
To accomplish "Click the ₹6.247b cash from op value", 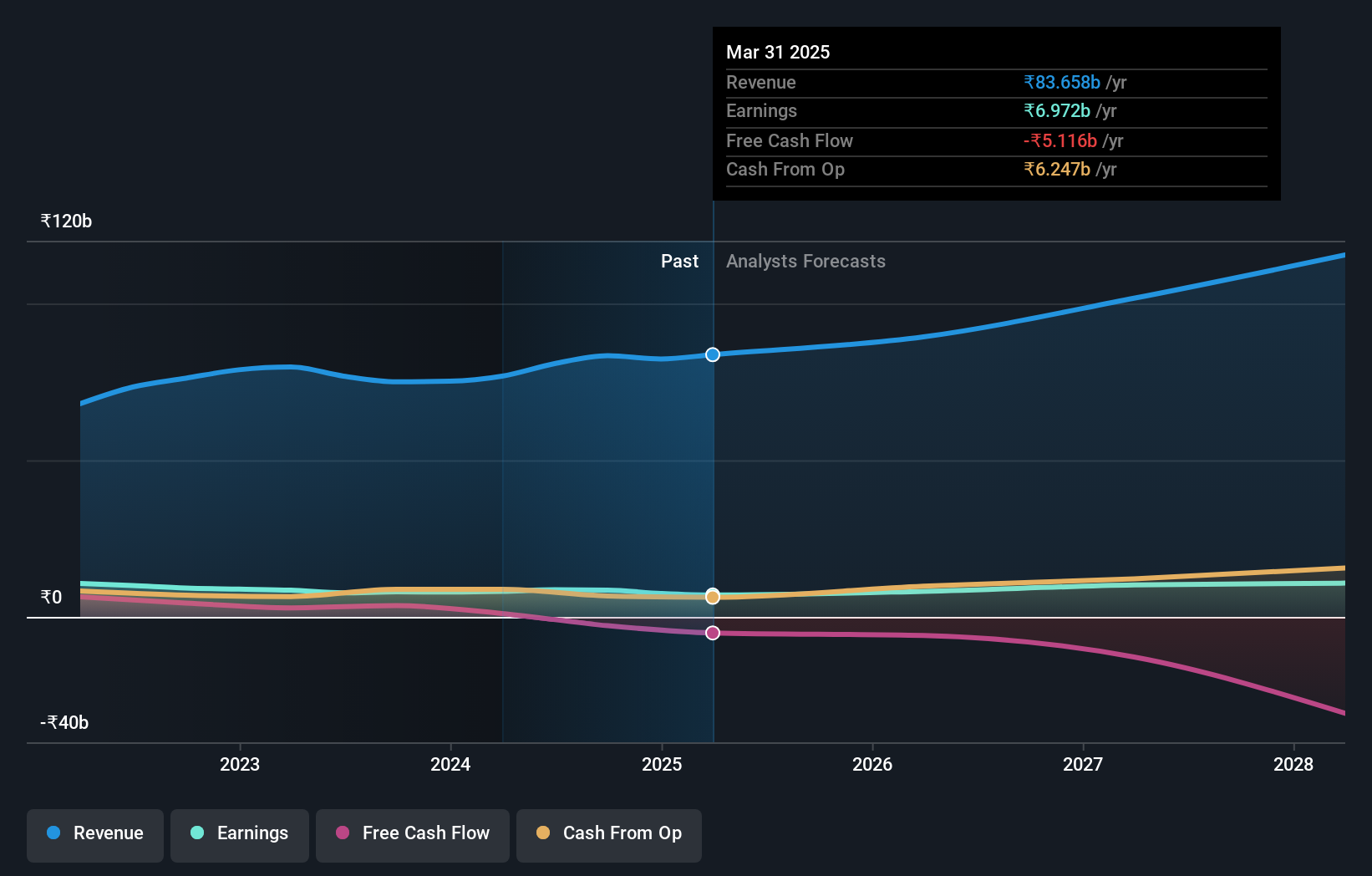I will pos(1057,169).
